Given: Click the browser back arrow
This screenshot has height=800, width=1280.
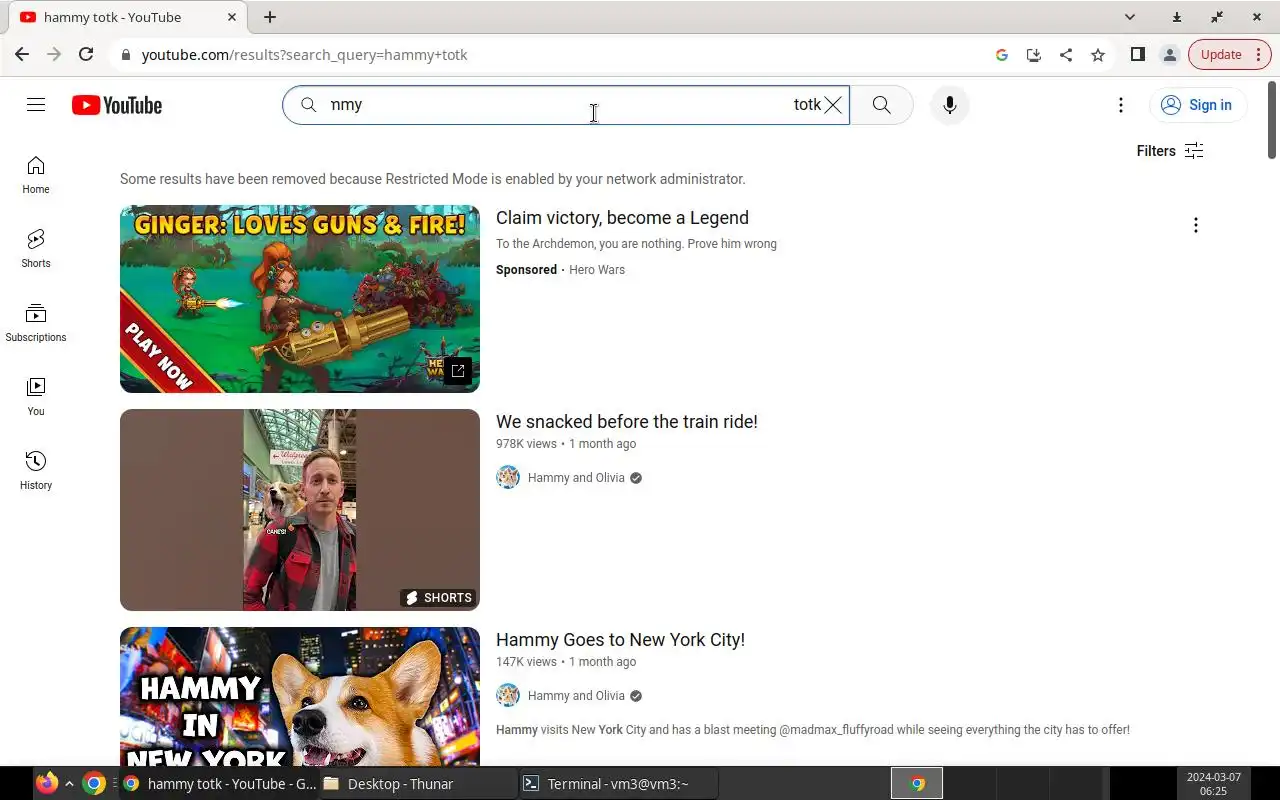Looking at the screenshot, I should tap(22, 55).
